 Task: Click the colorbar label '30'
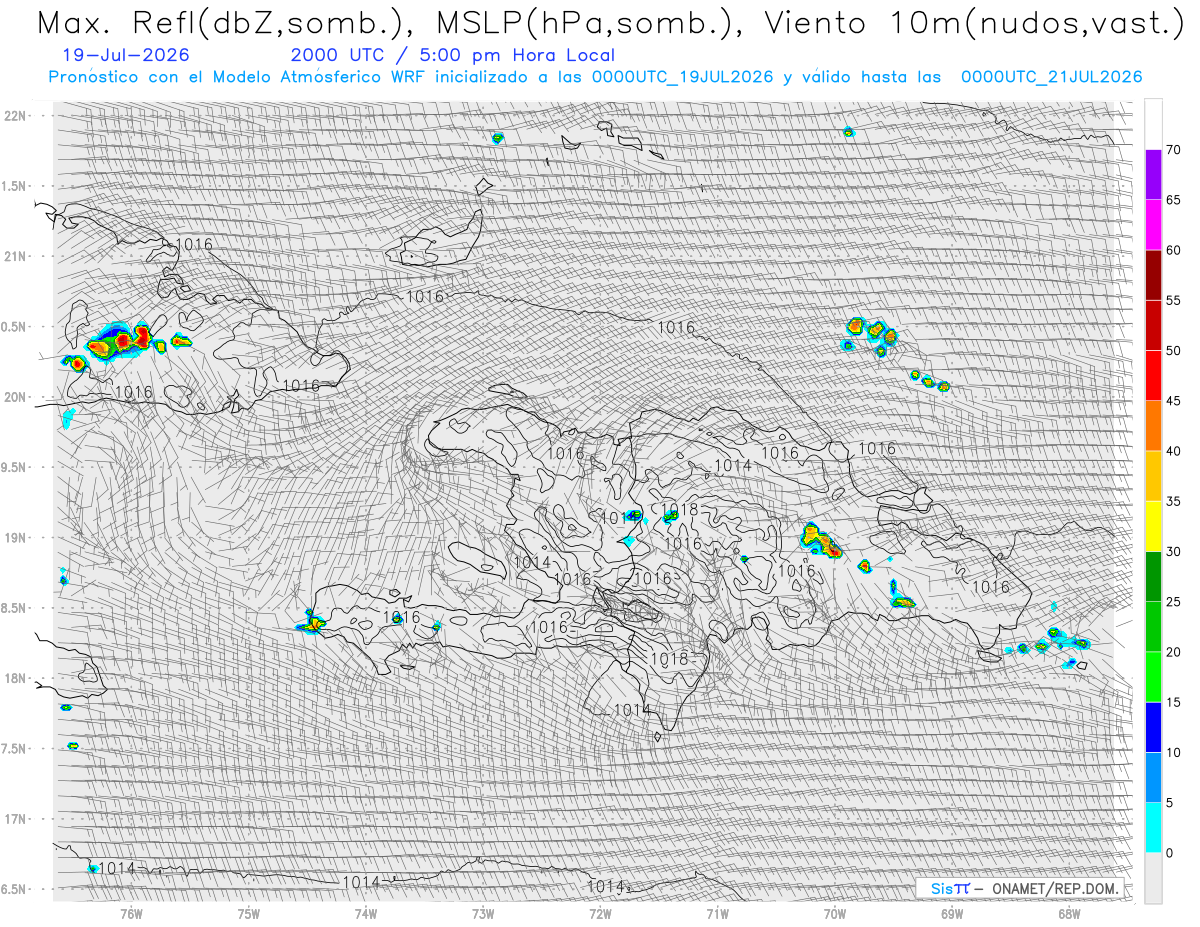pyautogui.click(x=1173, y=552)
